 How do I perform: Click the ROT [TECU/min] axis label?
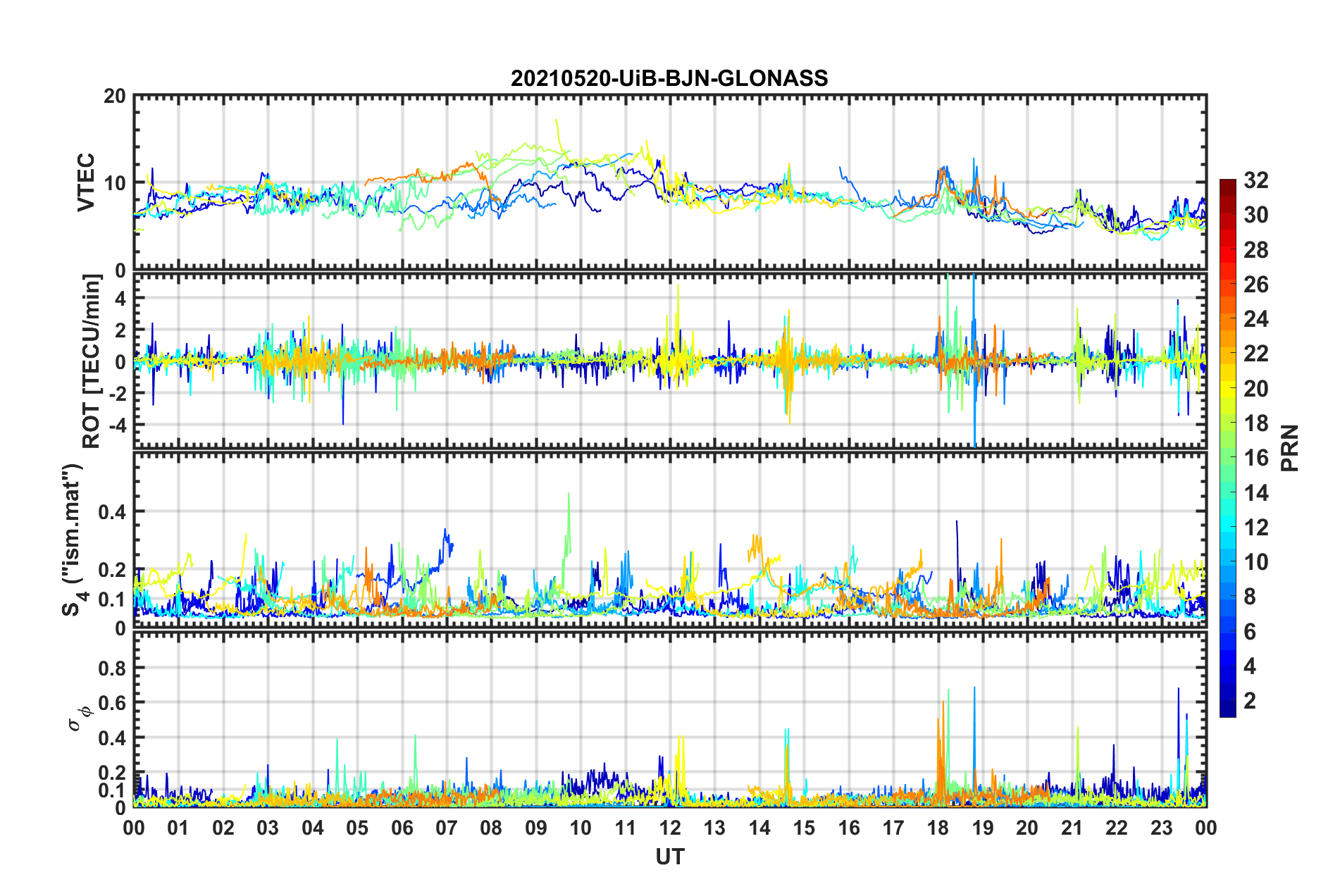(x=91, y=361)
